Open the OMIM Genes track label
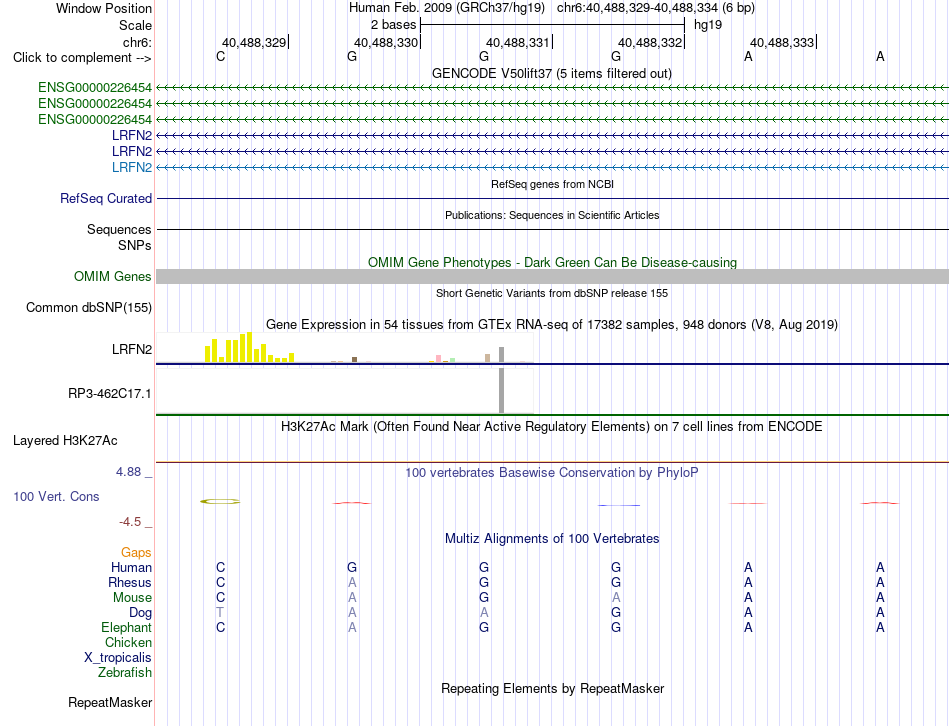Screen dimensions: 950x726 [x=113, y=276]
